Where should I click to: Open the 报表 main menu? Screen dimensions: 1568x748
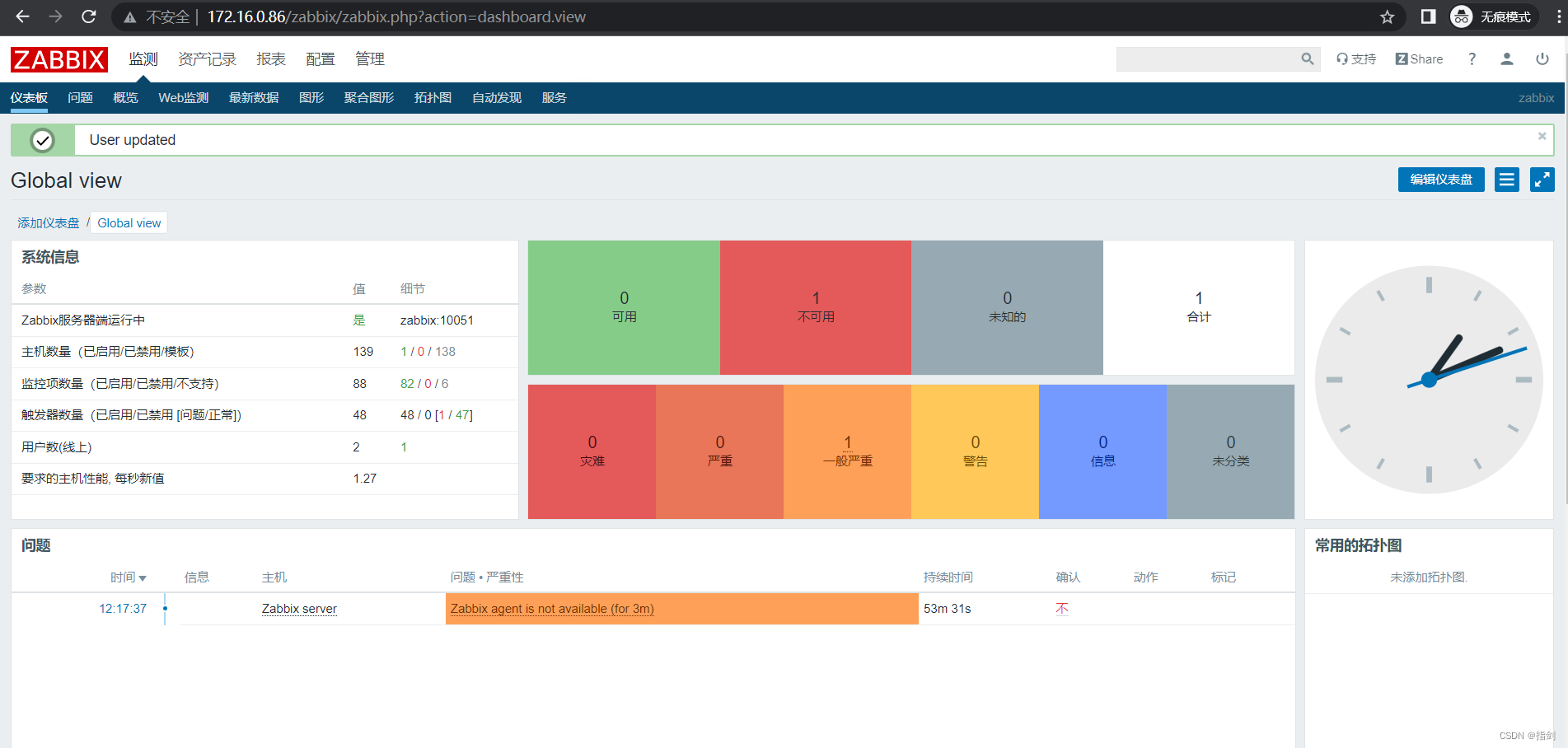[x=271, y=59]
